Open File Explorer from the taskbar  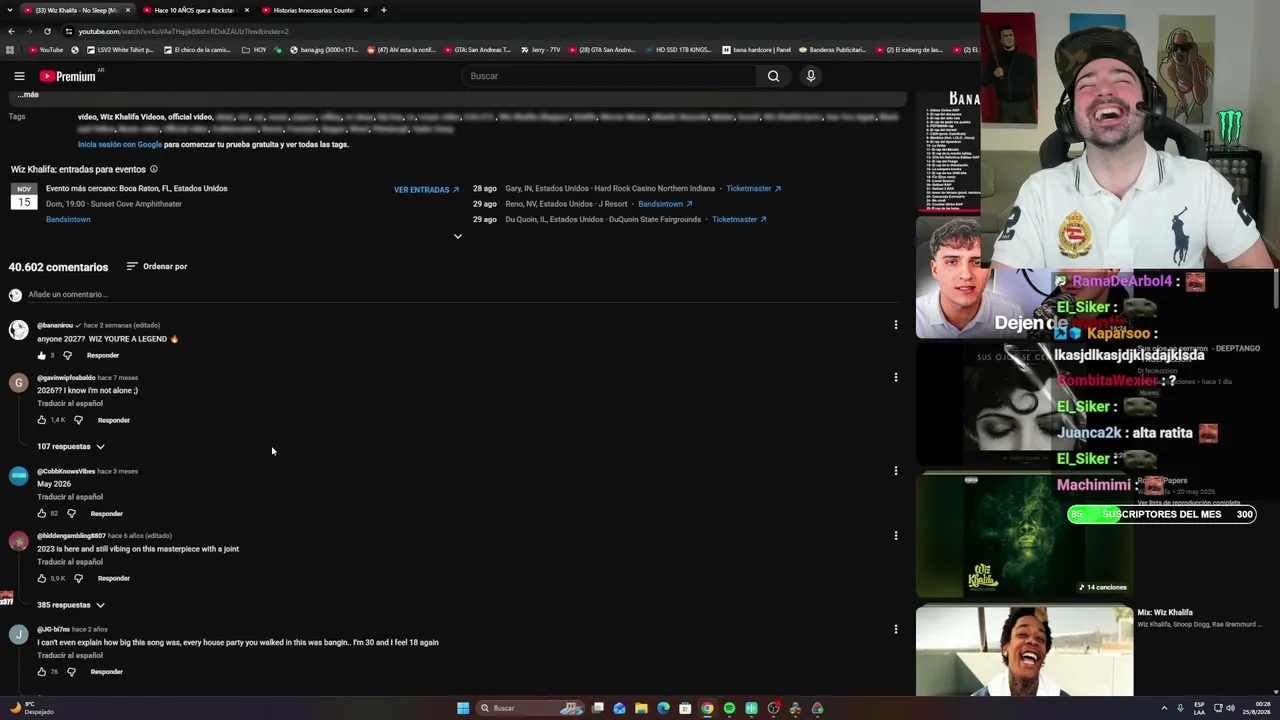(641, 708)
